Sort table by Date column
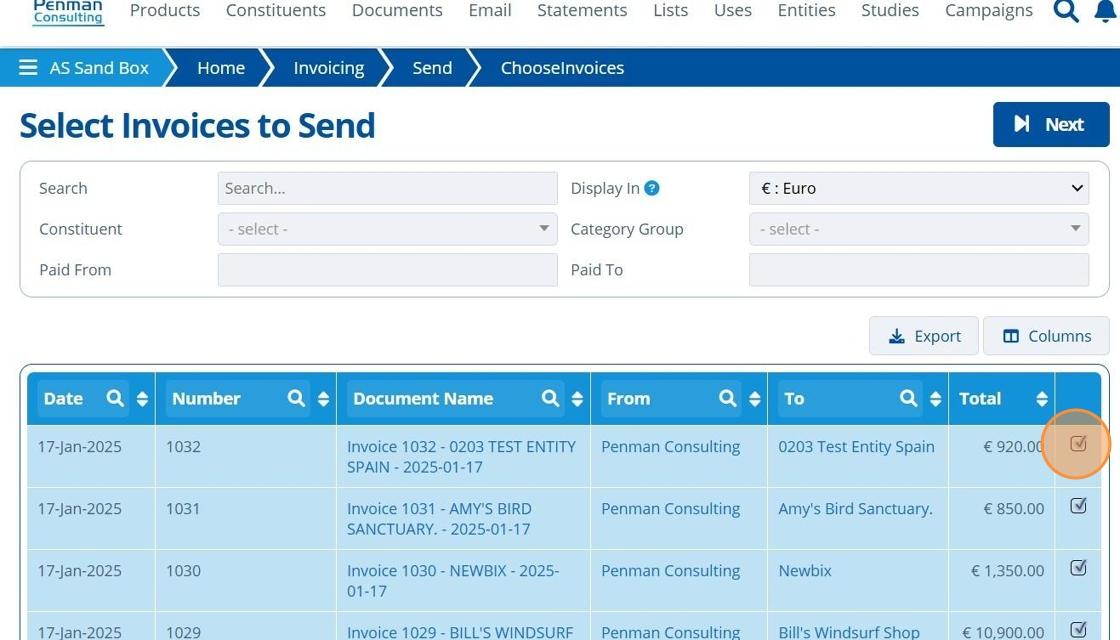 click(x=142, y=399)
